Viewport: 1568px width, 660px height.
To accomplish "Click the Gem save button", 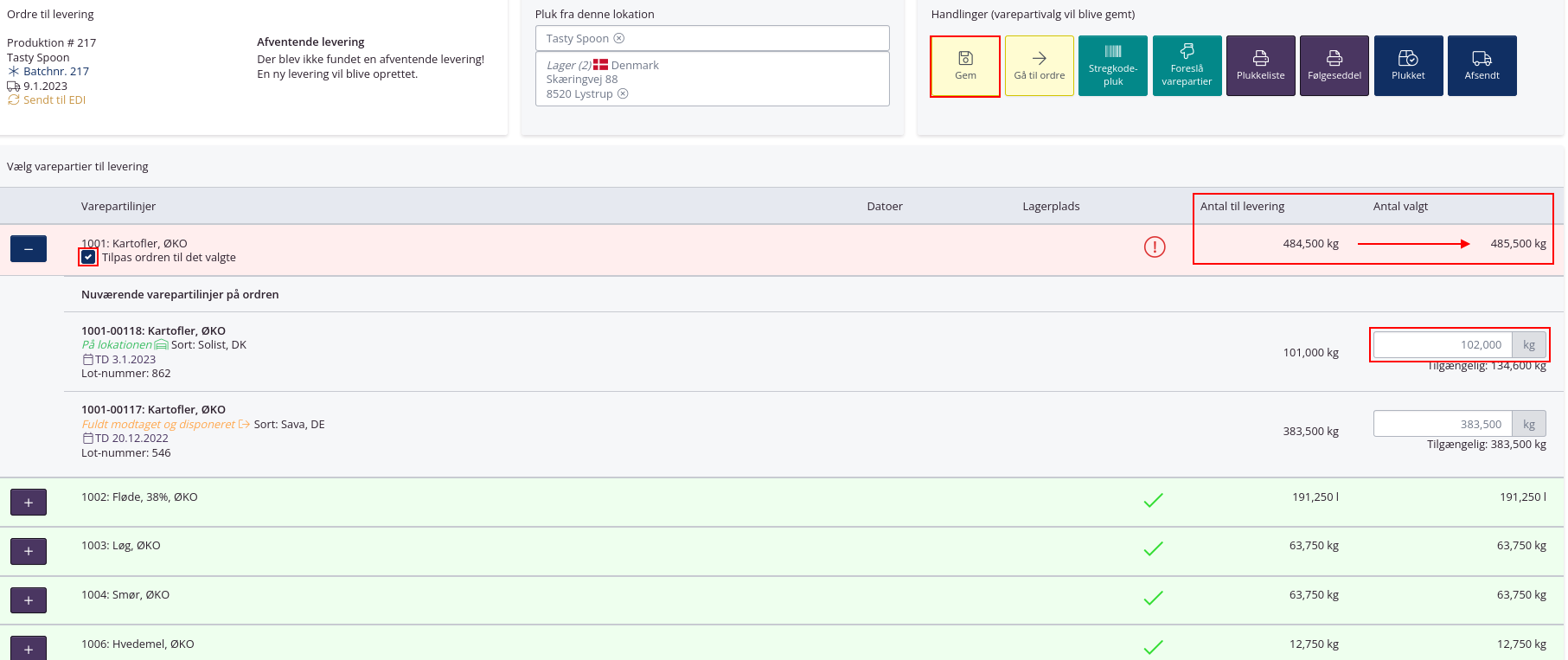I will point(965,66).
